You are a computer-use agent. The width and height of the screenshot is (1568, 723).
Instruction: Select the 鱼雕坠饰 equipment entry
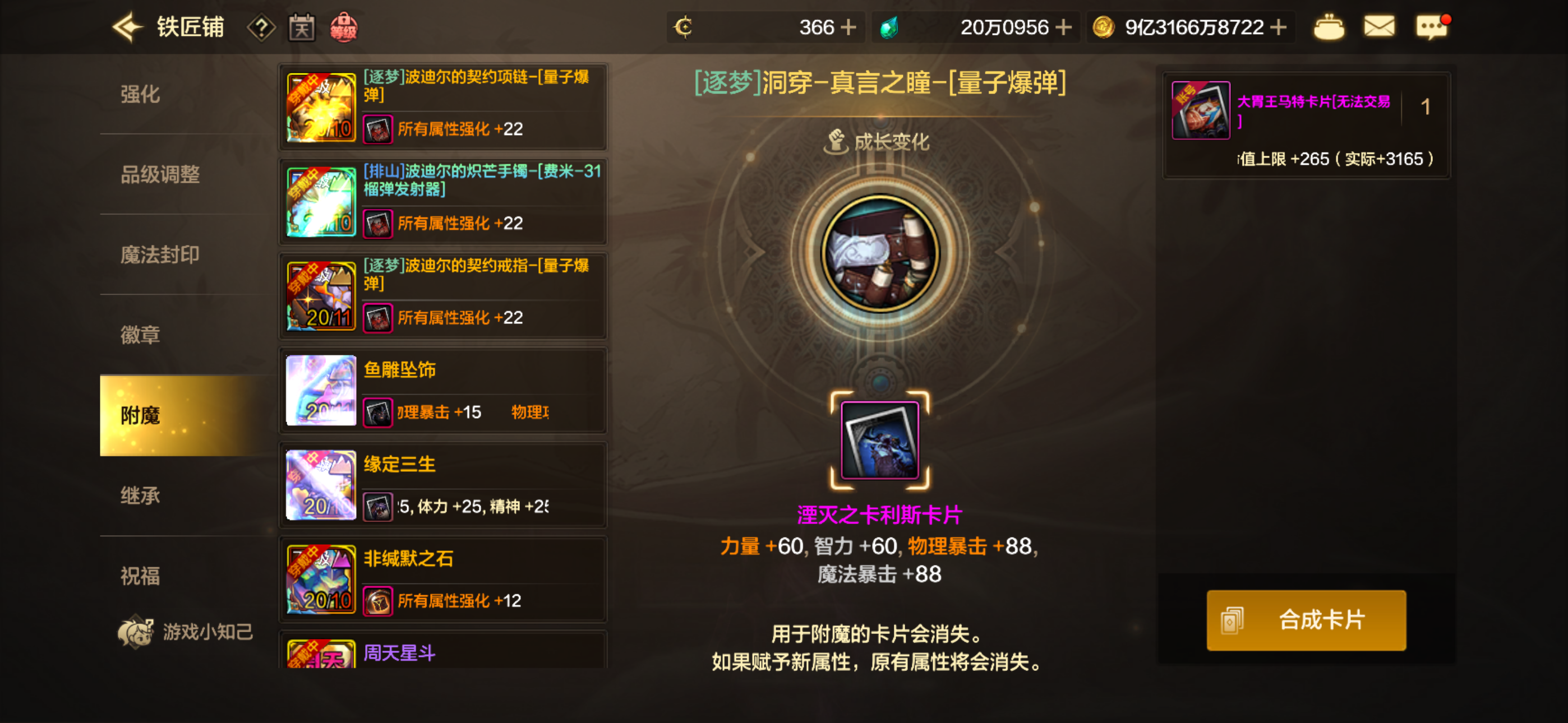(442, 390)
